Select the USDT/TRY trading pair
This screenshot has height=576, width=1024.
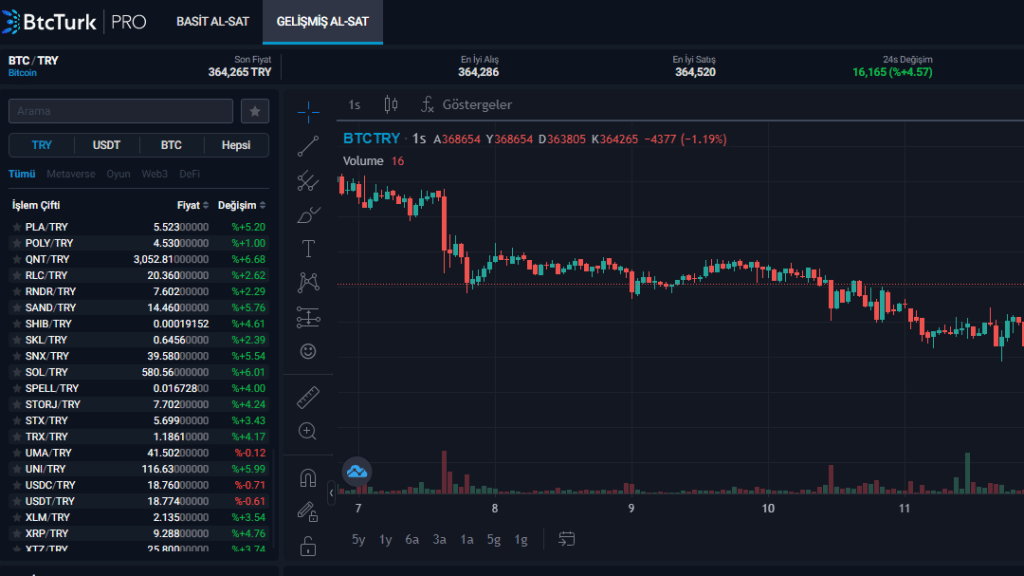(138, 501)
